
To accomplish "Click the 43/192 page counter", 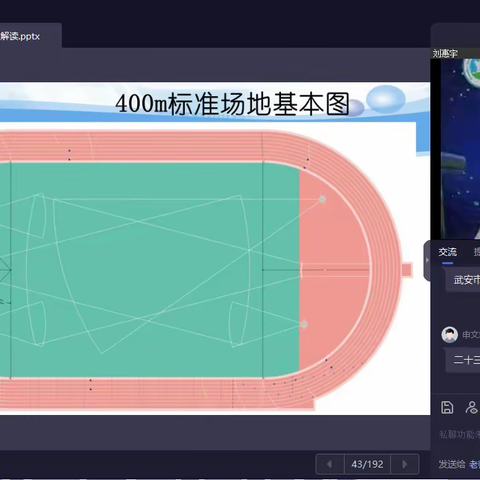I will tap(367, 464).
